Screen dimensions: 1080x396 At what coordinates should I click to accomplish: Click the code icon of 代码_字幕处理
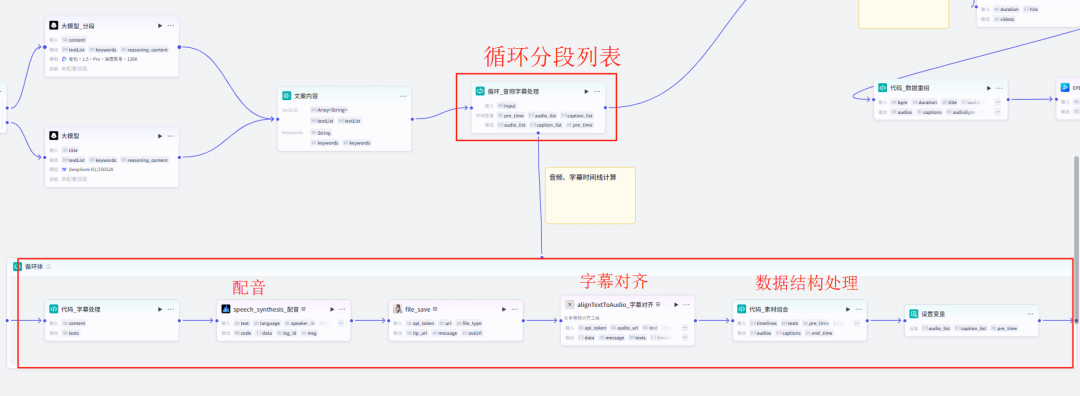53,309
